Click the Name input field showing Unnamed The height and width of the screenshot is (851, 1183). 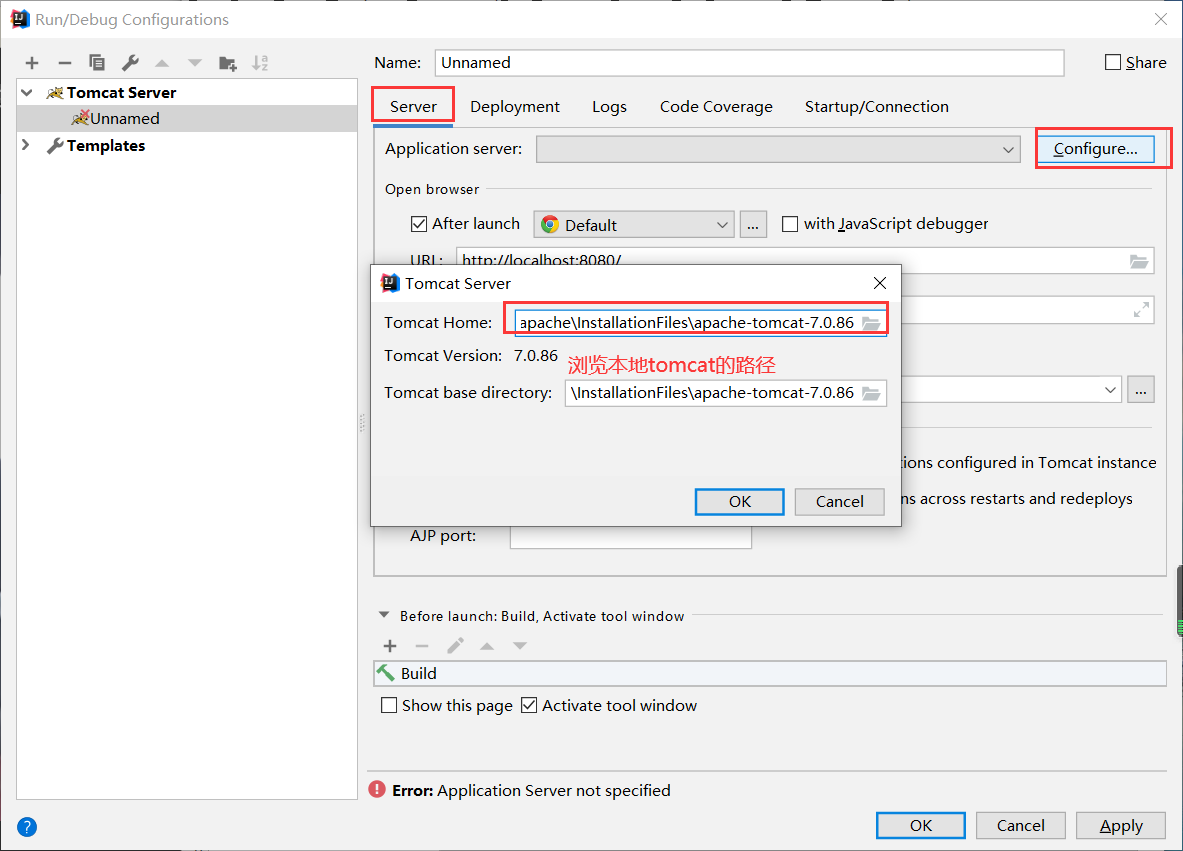click(x=748, y=62)
